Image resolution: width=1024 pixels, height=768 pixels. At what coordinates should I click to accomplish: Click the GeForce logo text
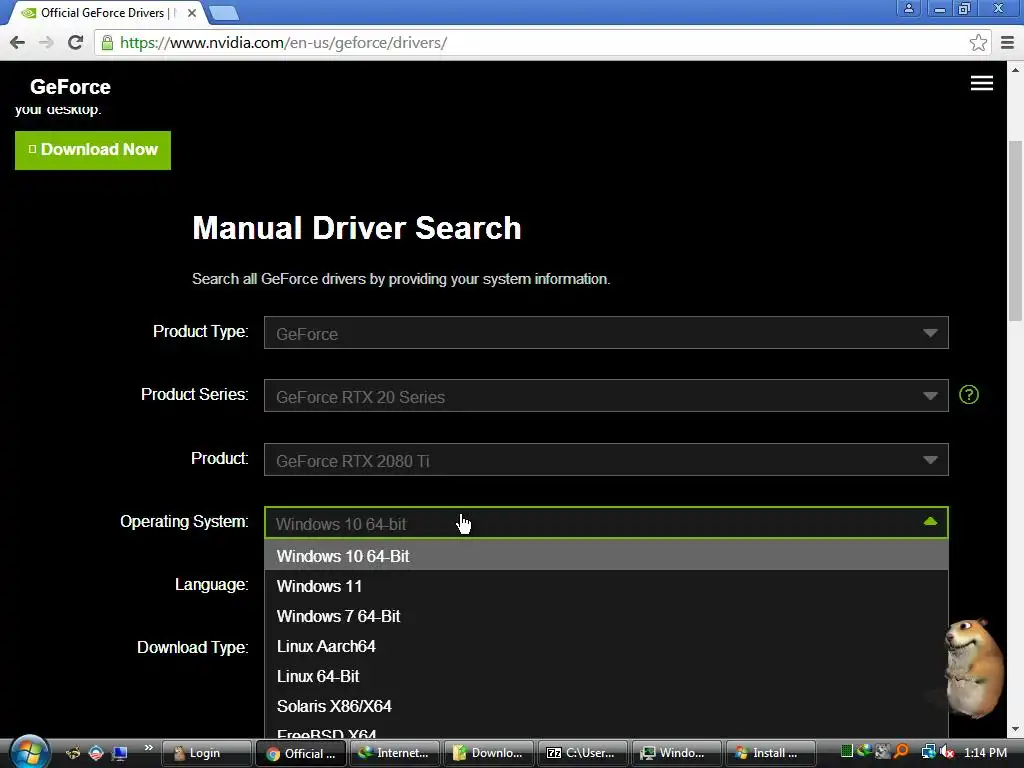click(70, 87)
